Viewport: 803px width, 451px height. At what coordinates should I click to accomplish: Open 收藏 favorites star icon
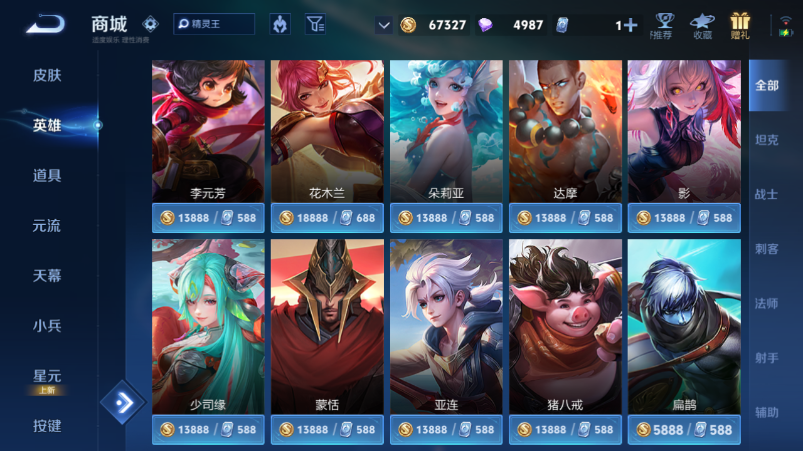[702, 26]
